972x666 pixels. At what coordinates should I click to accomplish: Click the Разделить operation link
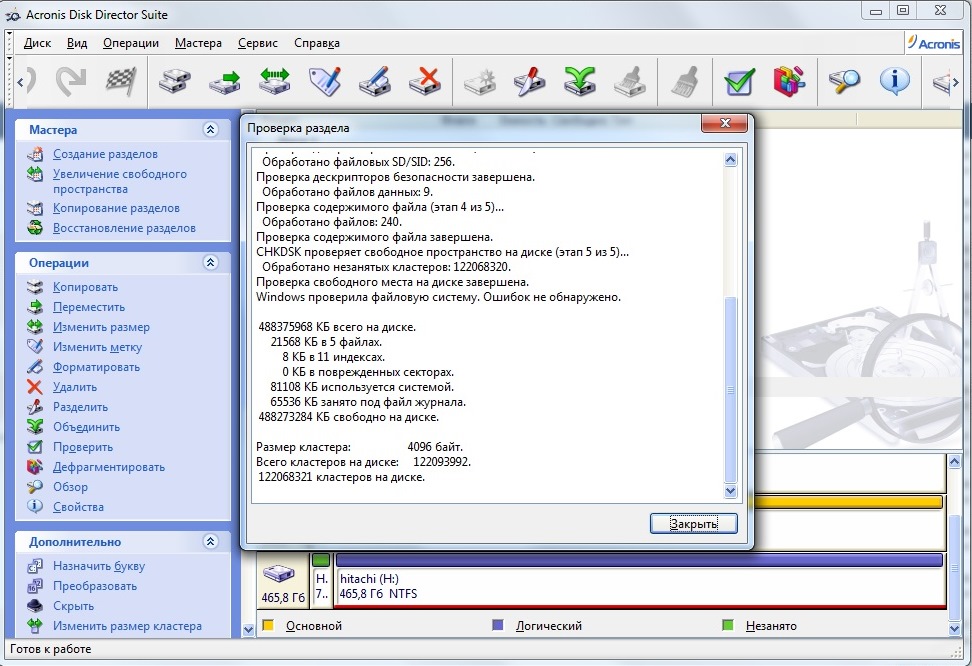(x=80, y=407)
